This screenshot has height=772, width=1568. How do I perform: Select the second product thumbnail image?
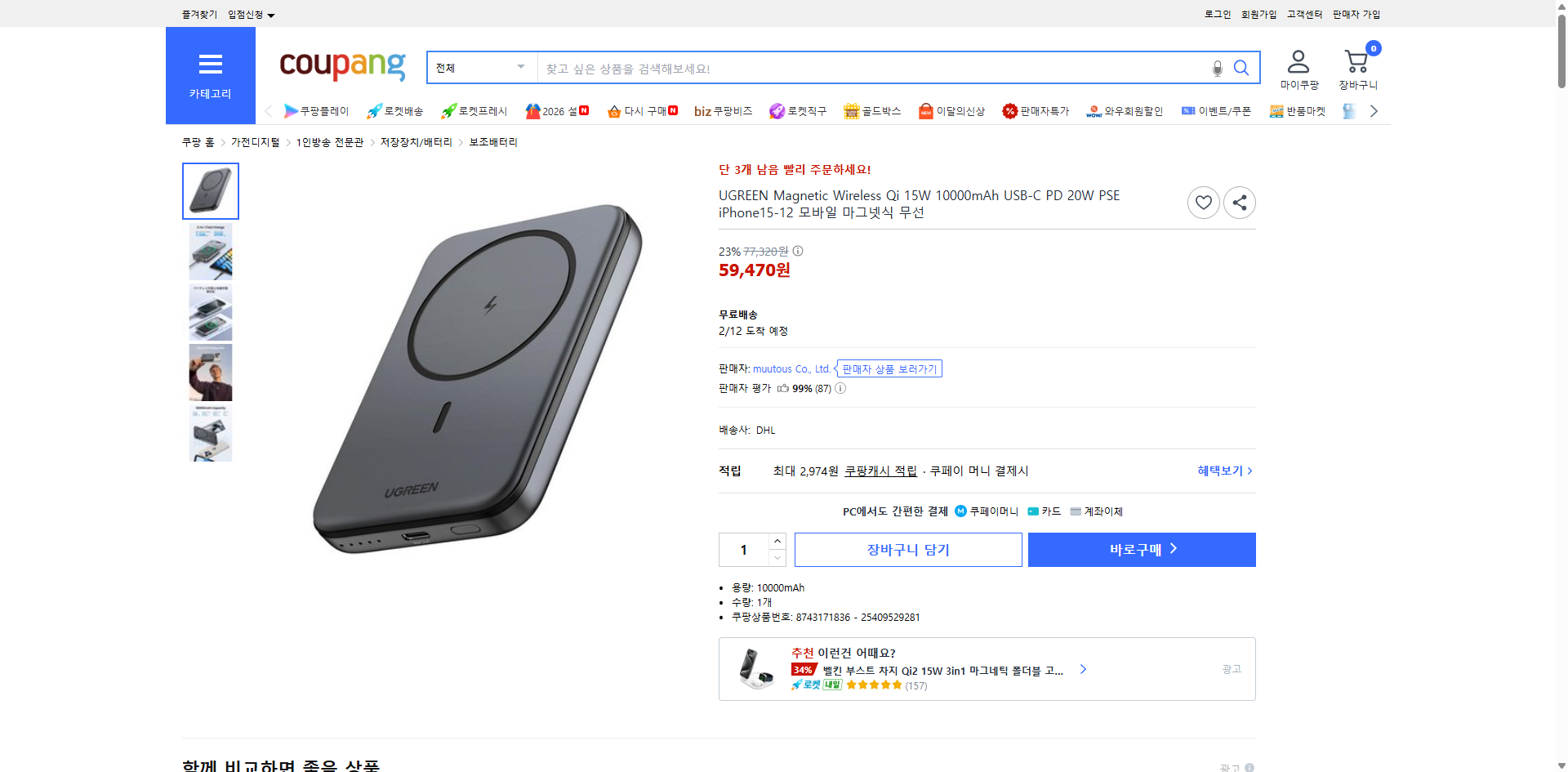pyautogui.click(x=210, y=252)
